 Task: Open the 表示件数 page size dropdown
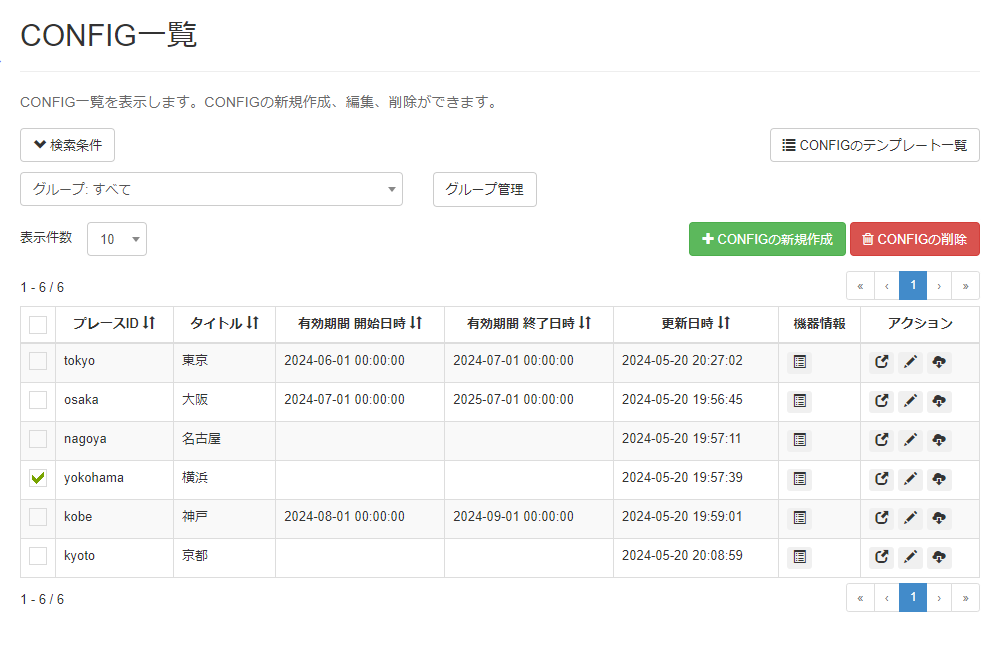117,239
